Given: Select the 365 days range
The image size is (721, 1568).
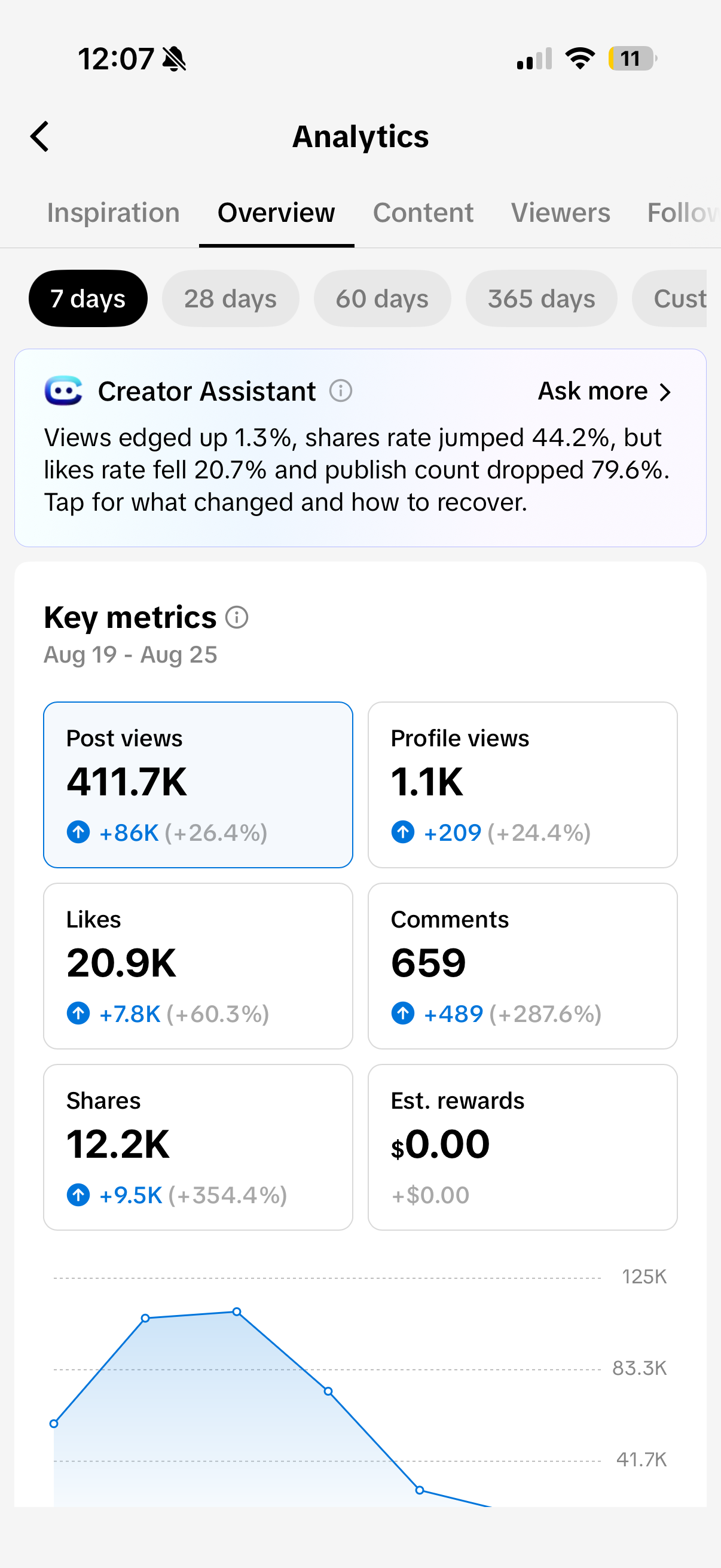Looking at the screenshot, I should (542, 298).
